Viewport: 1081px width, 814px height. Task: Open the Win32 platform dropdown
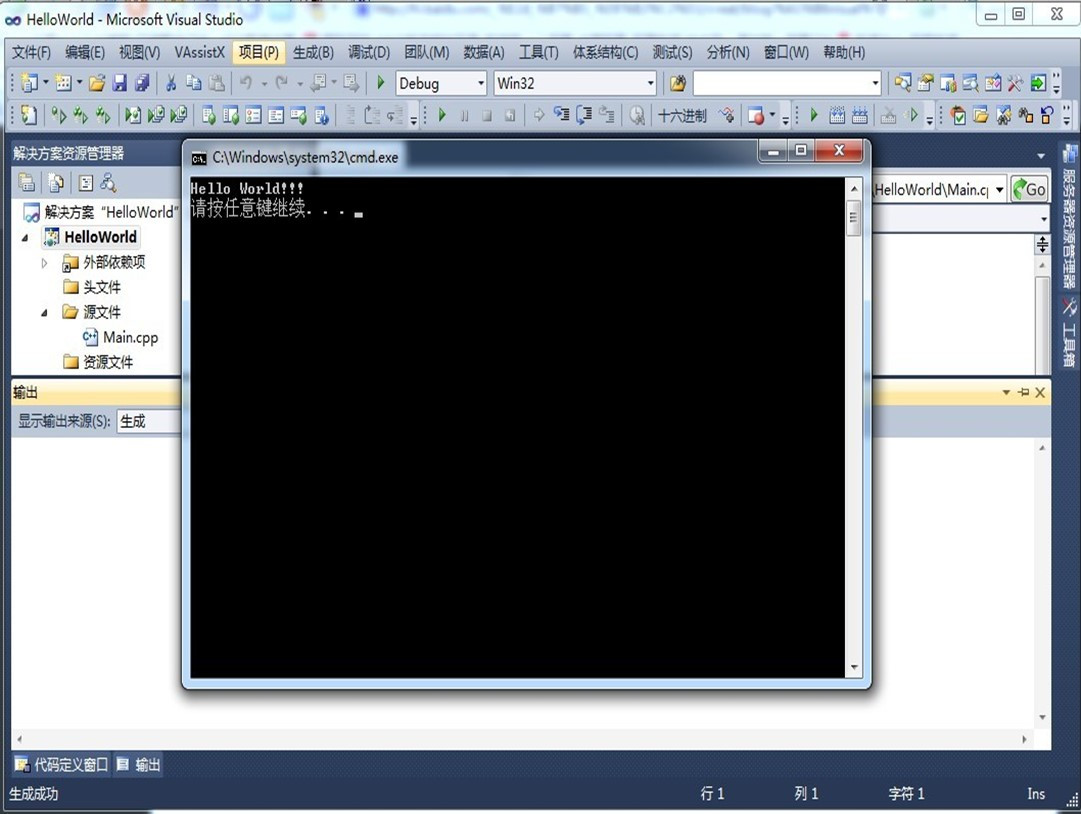coord(650,83)
